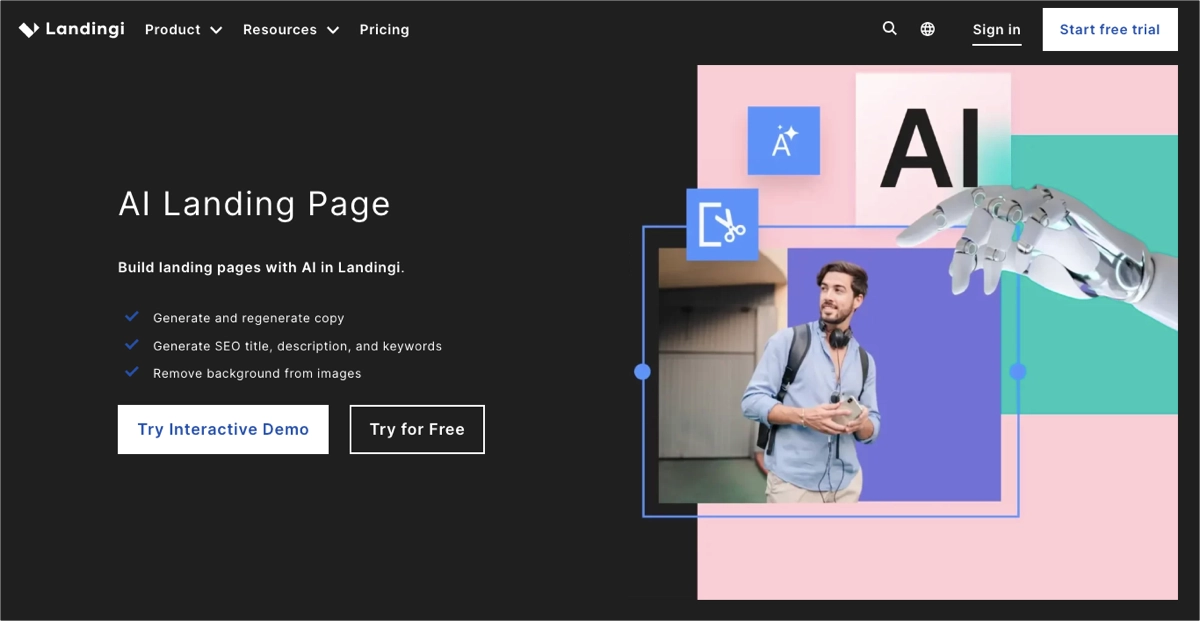Select the blue AI text generation tile icon
This screenshot has height=621, width=1200.
pos(783,140)
